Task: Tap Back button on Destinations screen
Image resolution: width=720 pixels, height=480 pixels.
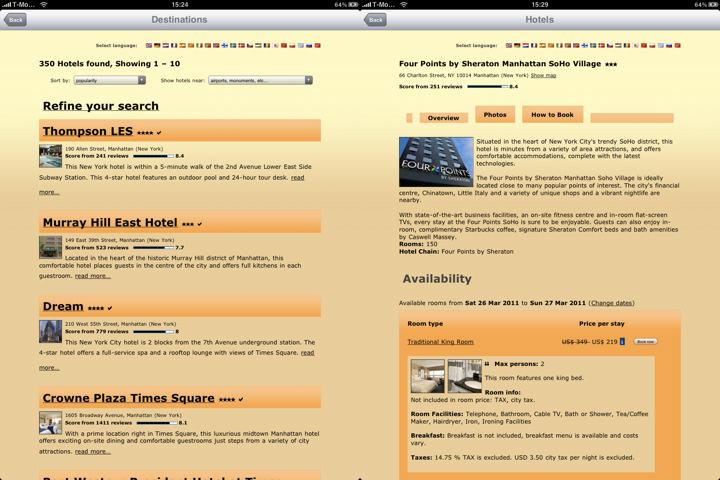Action: [x=15, y=20]
